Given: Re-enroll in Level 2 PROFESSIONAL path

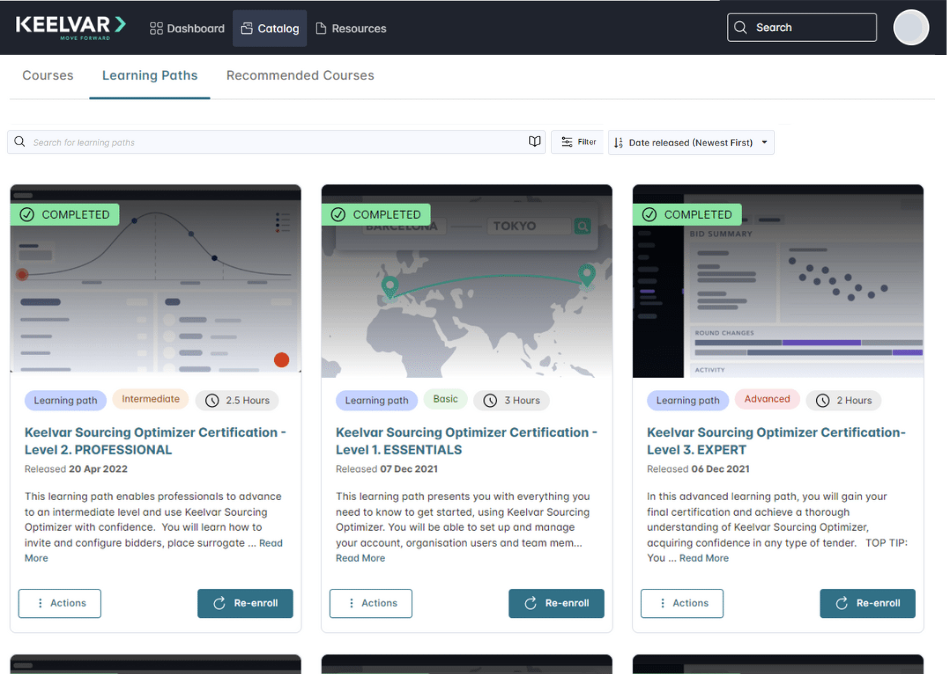Looking at the screenshot, I should pos(245,603).
